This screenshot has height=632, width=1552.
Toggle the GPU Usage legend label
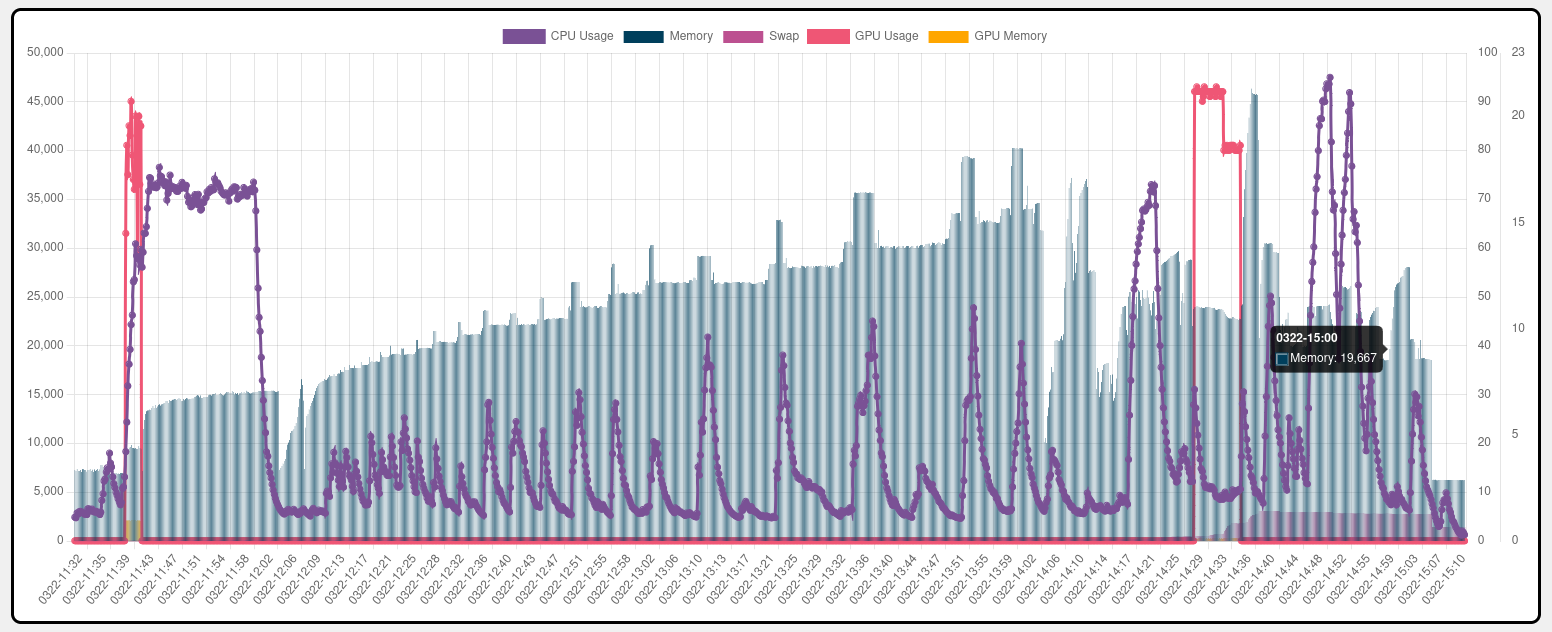pyautogui.click(x=886, y=36)
